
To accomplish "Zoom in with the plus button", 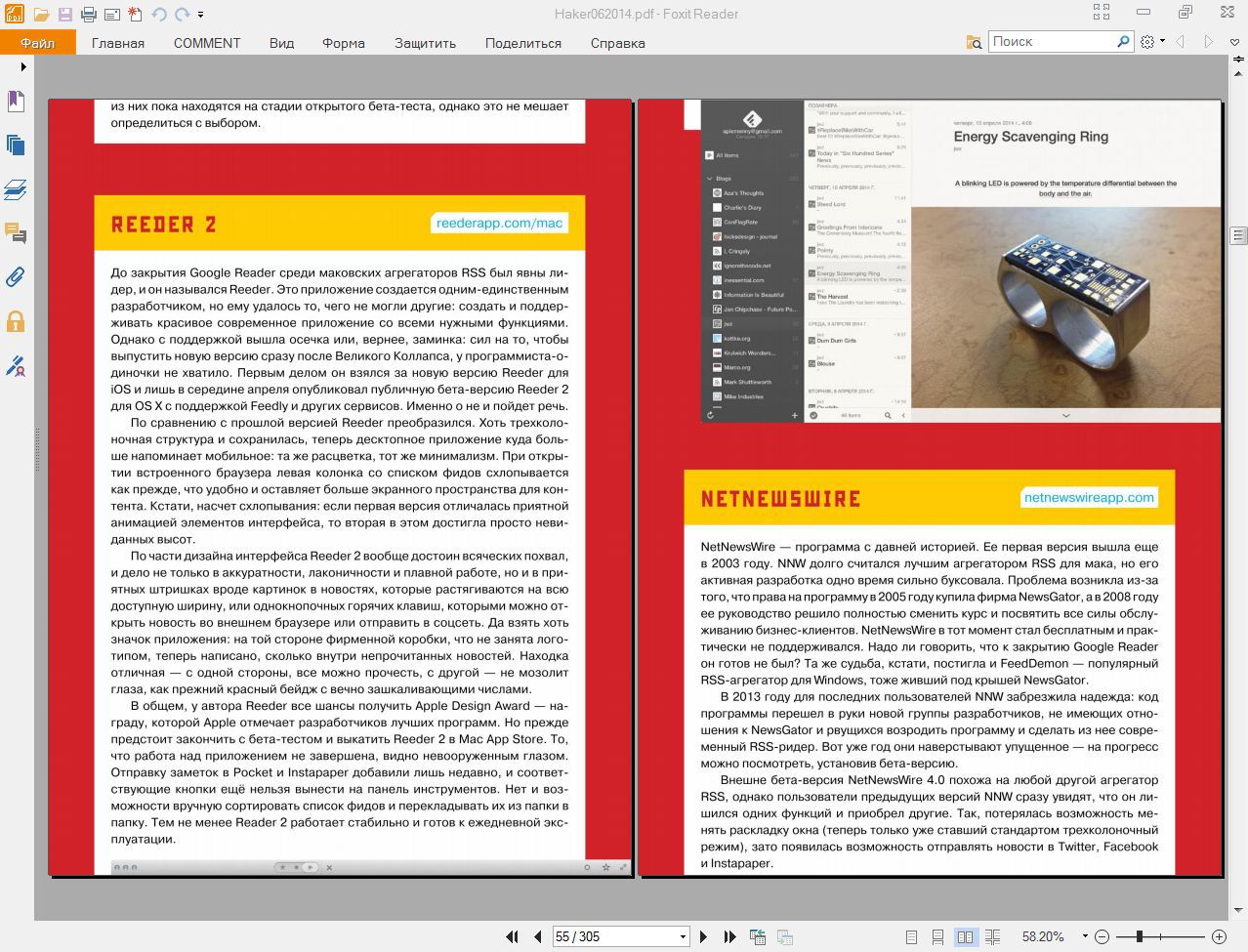I will point(1219,937).
